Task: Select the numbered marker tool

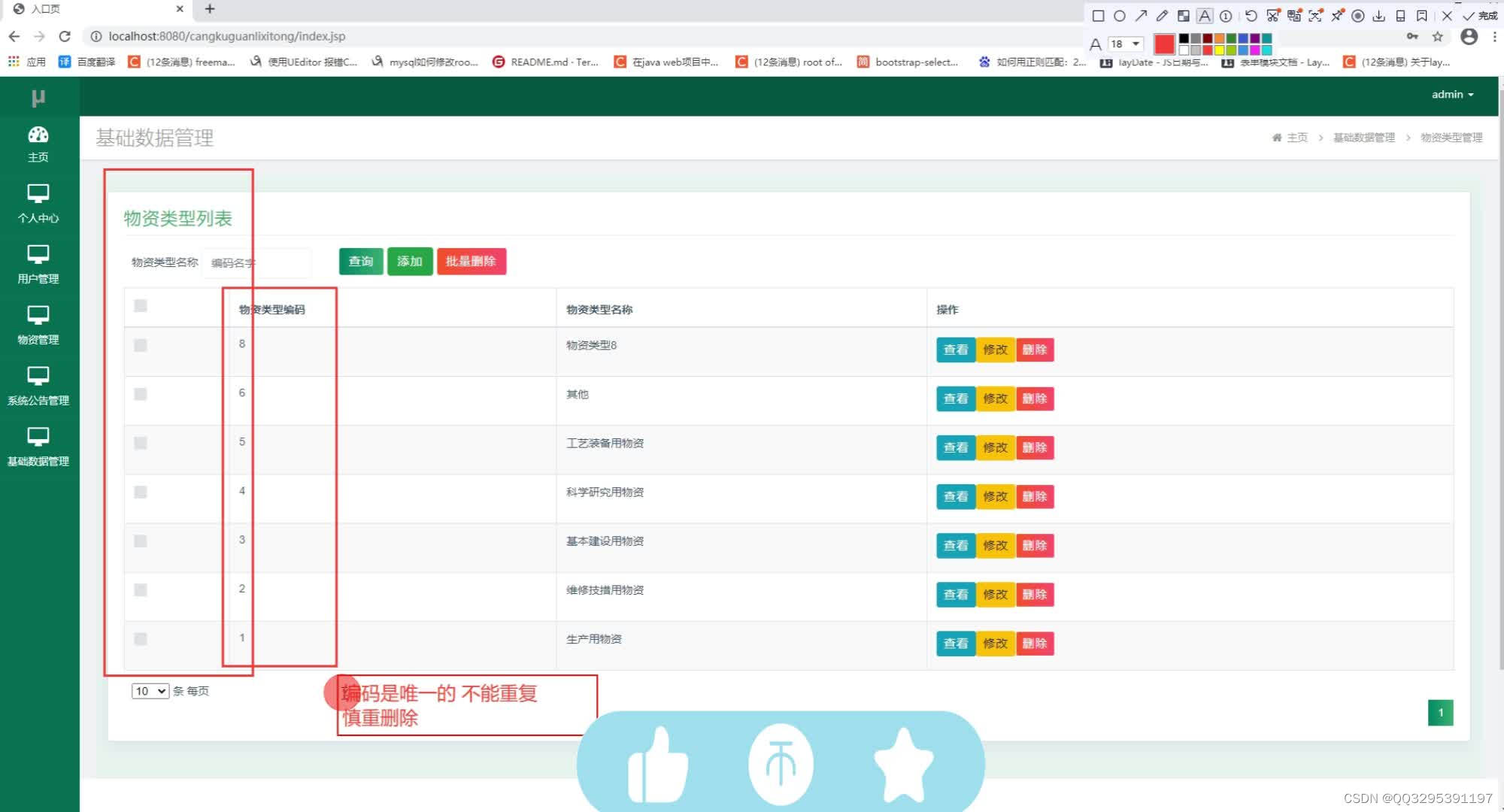Action: coord(1226,16)
